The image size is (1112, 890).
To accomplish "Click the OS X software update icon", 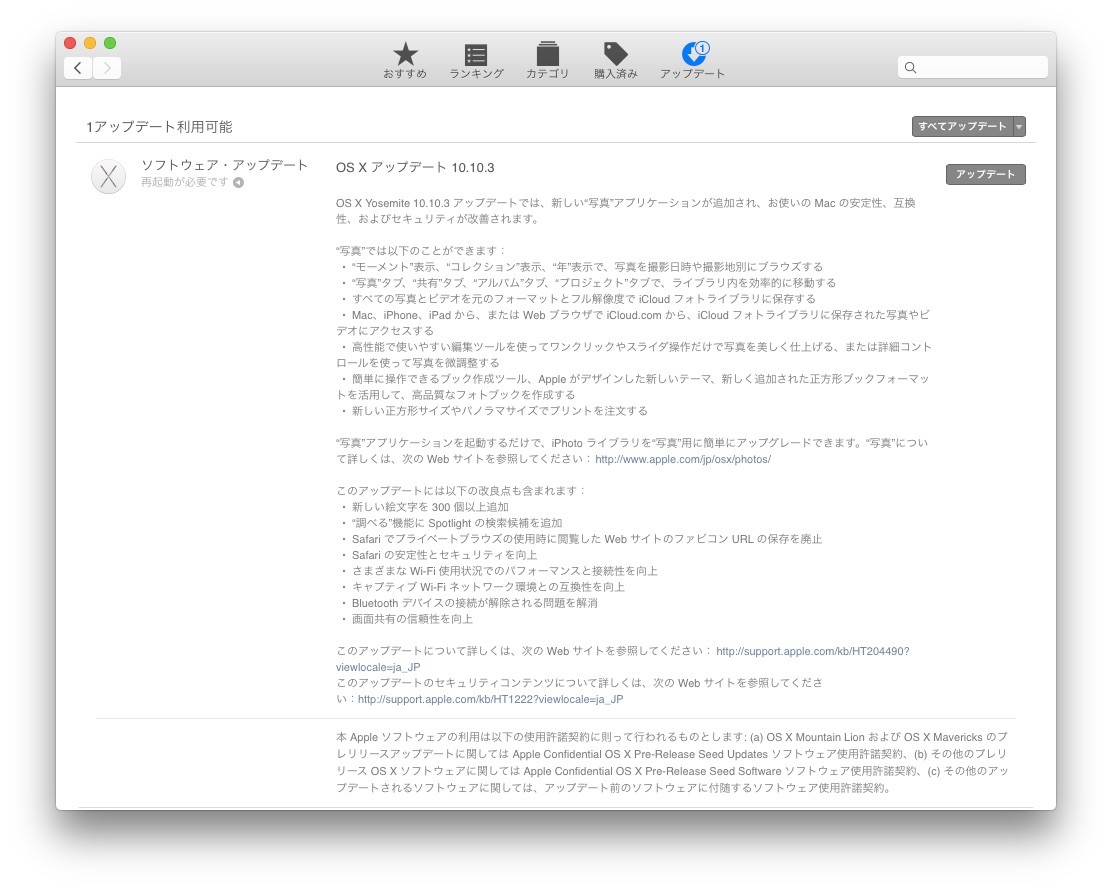I will (x=109, y=176).
